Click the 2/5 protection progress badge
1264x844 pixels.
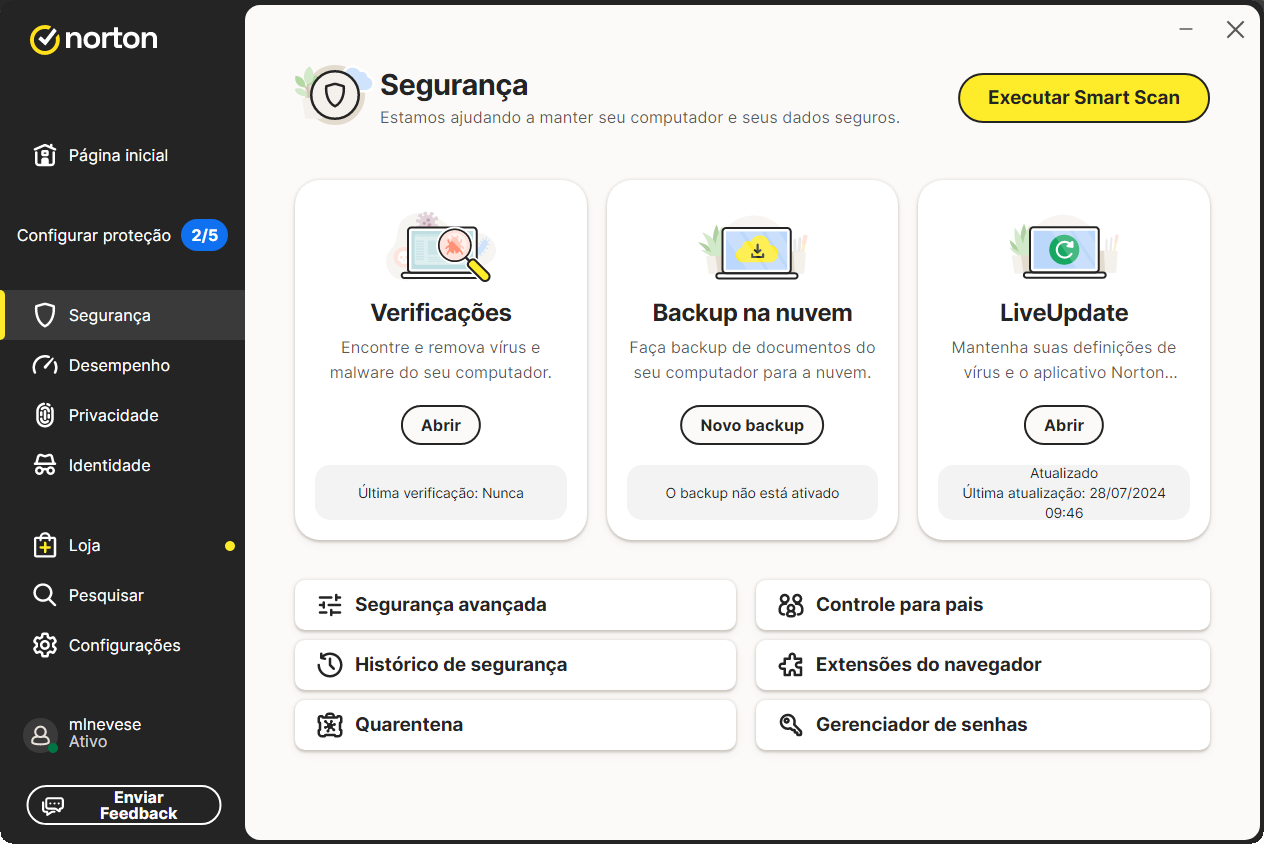(204, 236)
